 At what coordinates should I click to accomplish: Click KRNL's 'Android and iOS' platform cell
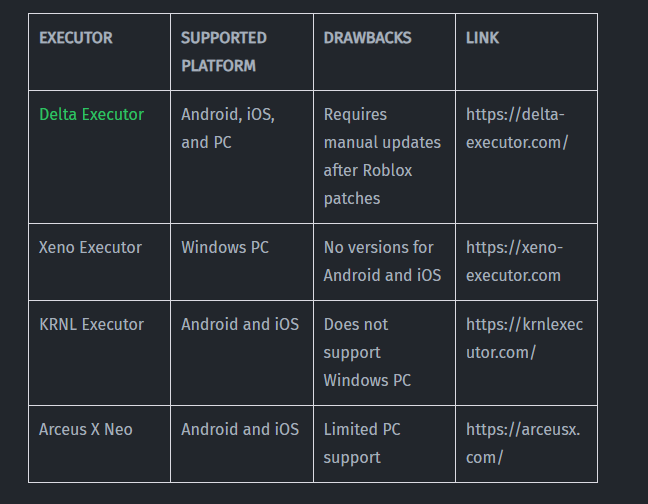click(x=240, y=324)
